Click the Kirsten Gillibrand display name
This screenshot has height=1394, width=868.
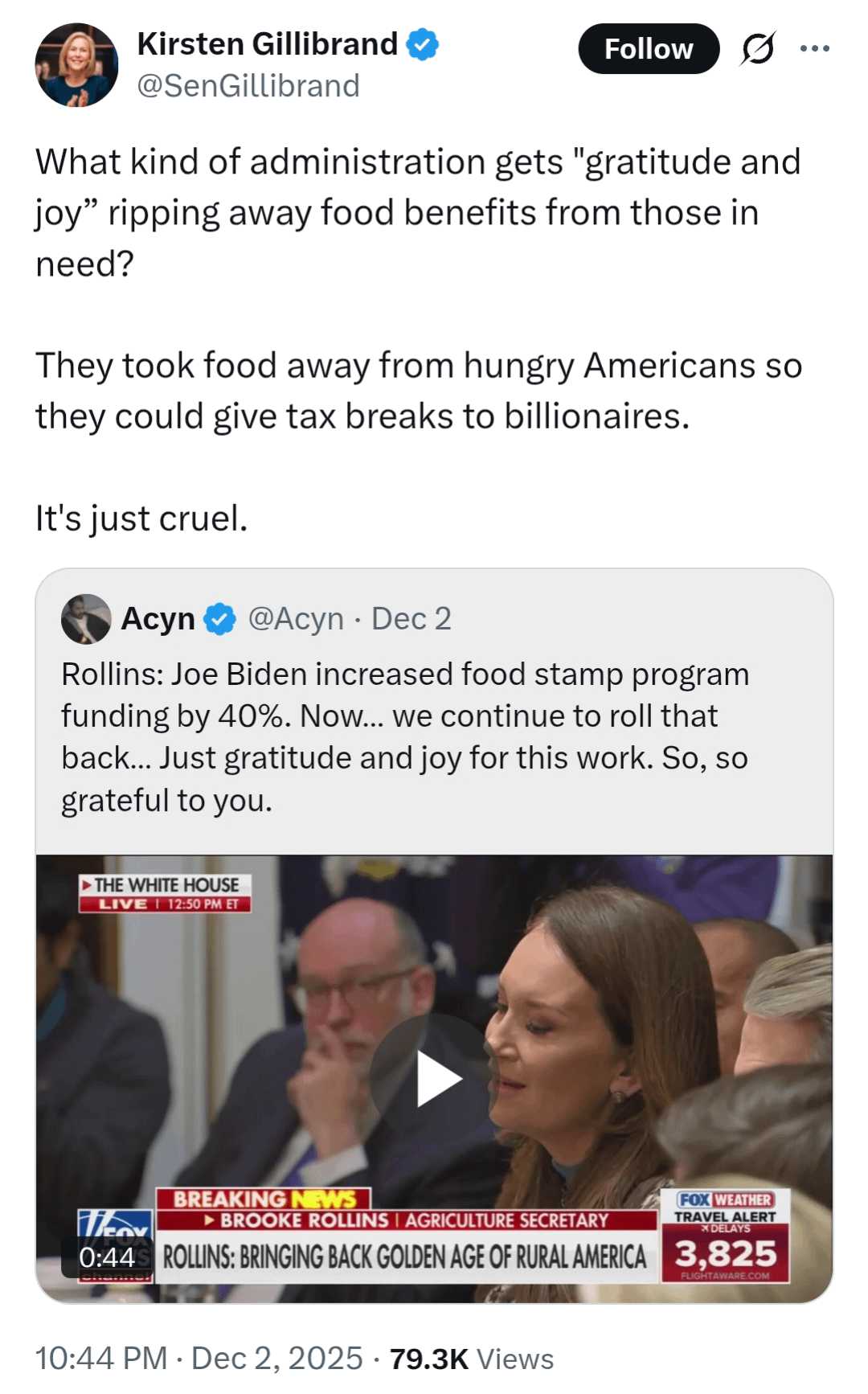[268, 44]
